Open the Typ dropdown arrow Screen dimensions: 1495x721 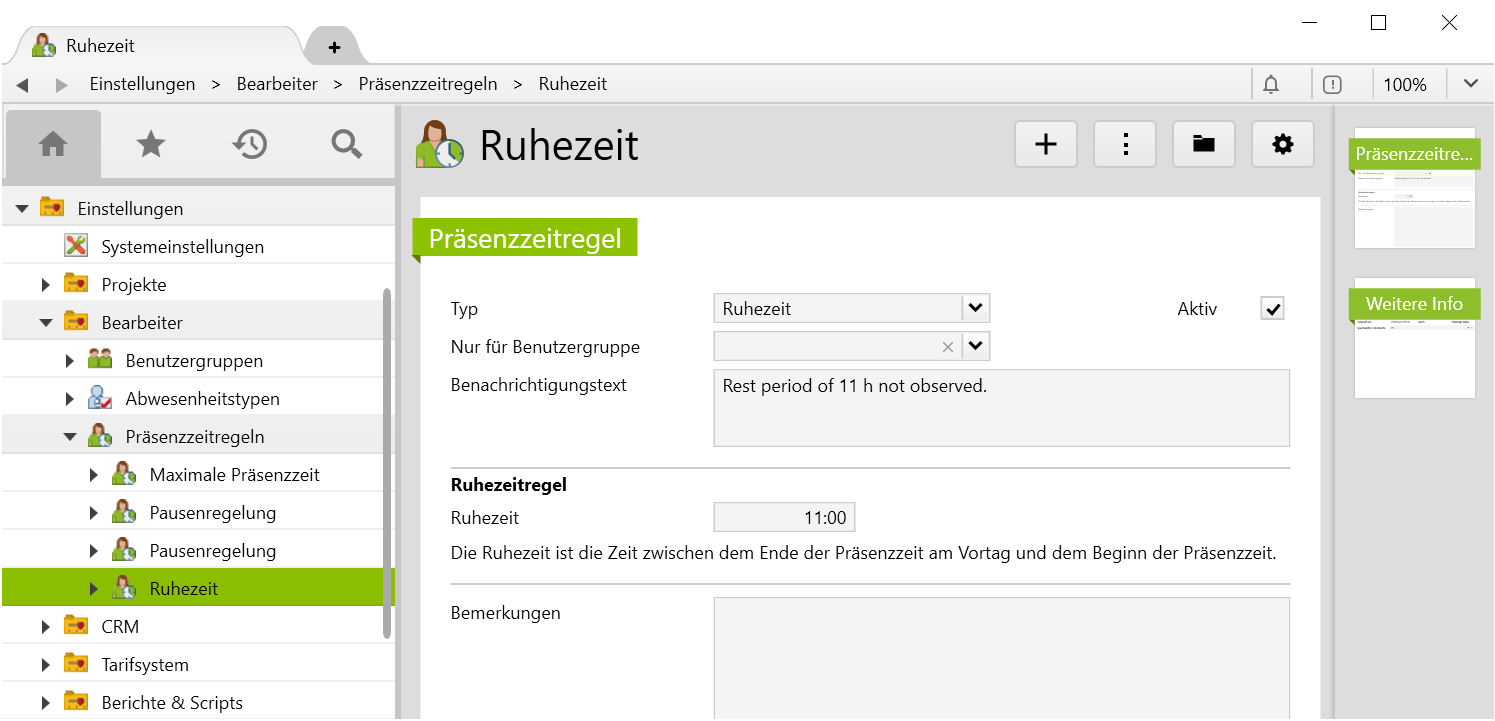976,308
